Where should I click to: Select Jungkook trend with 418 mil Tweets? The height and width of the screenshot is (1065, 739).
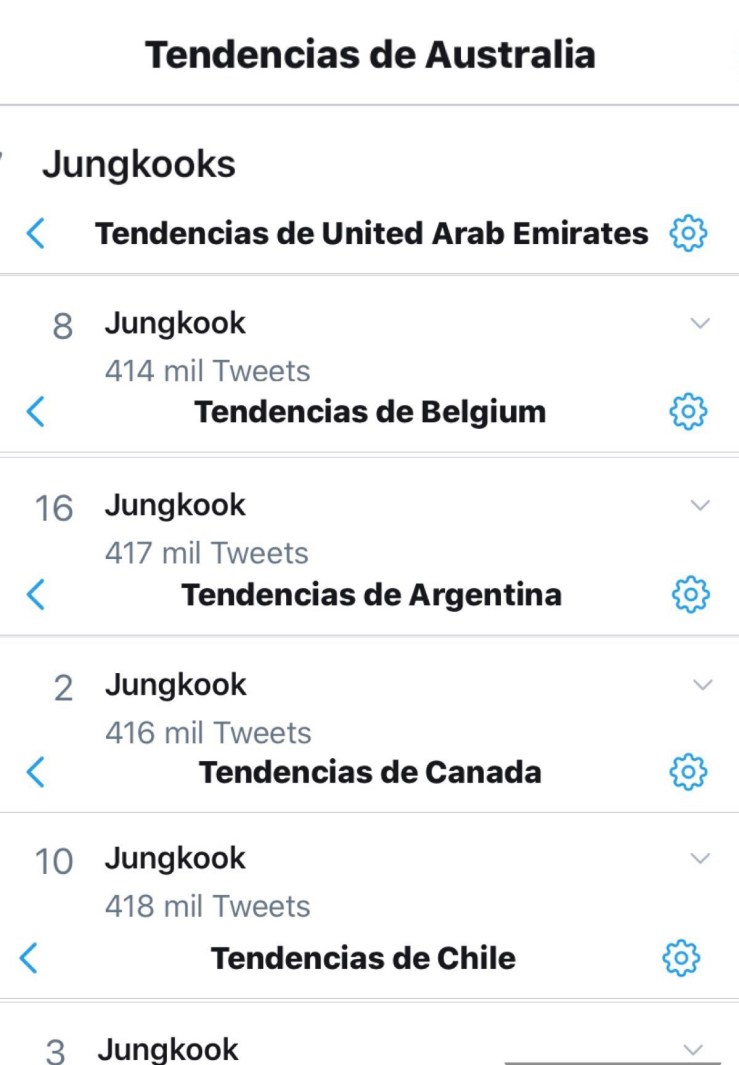175,859
